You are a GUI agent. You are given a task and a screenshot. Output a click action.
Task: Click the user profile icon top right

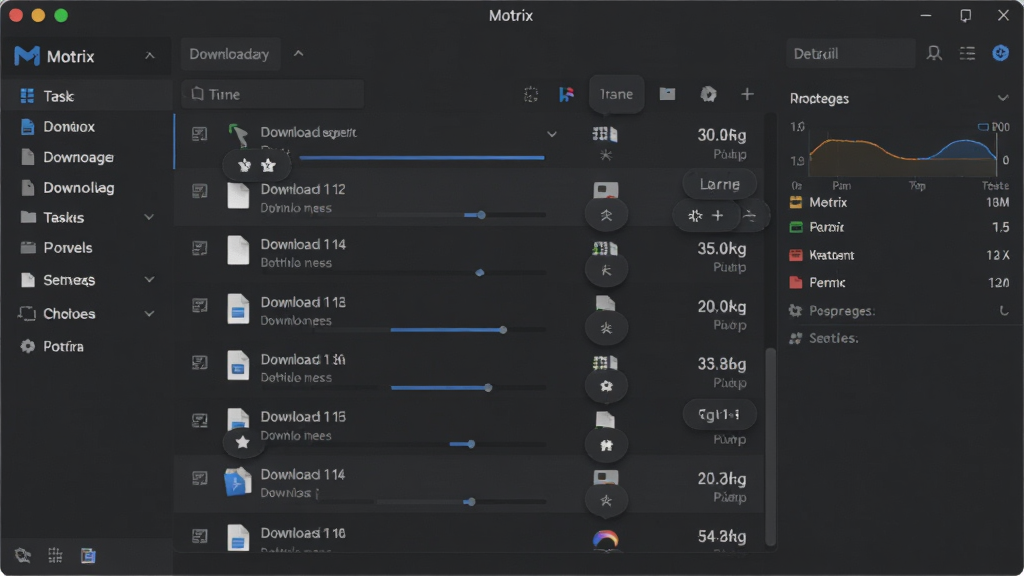click(934, 54)
